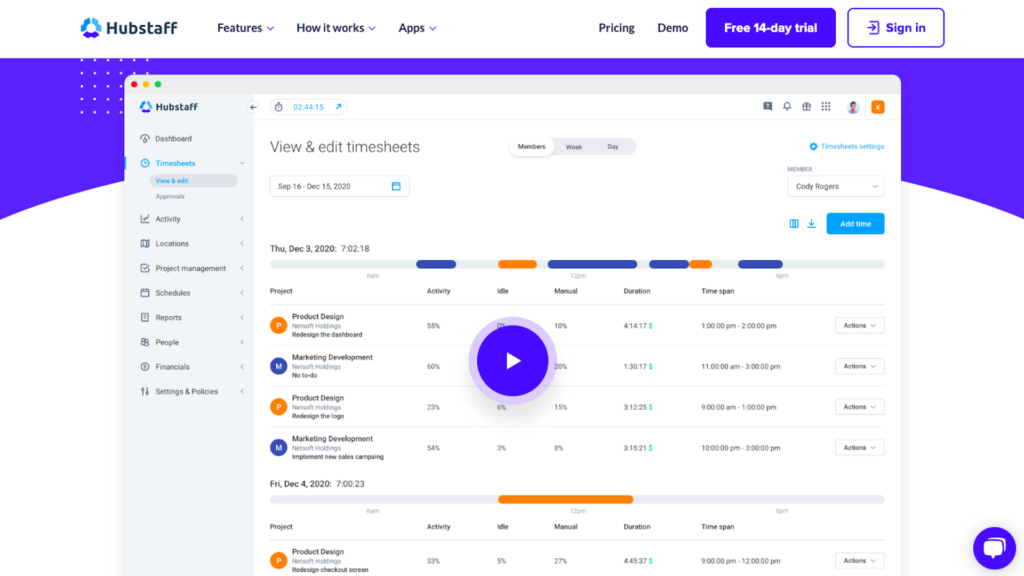Expand the How it works menu
The image size is (1024, 576).
[x=336, y=28]
